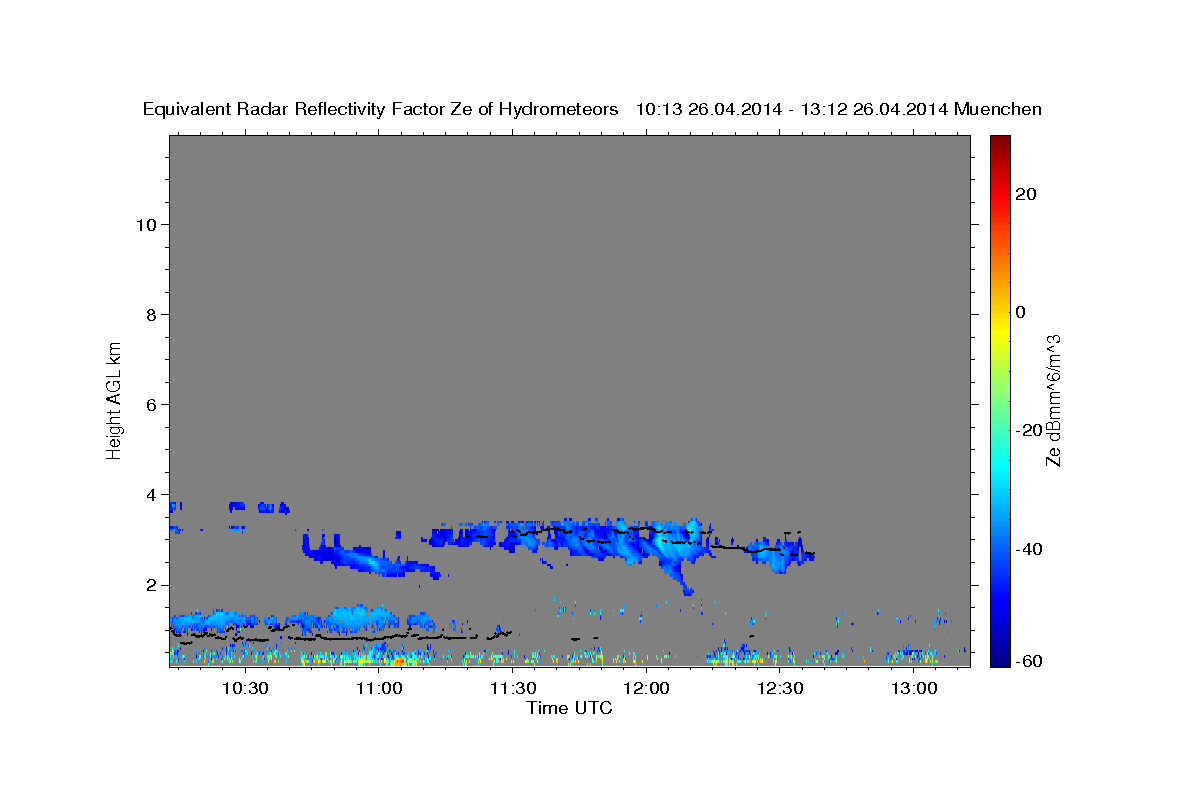This screenshot has height=800, width=1200.
Task: Click the height tick label 10
Action: tap(147, 225)
